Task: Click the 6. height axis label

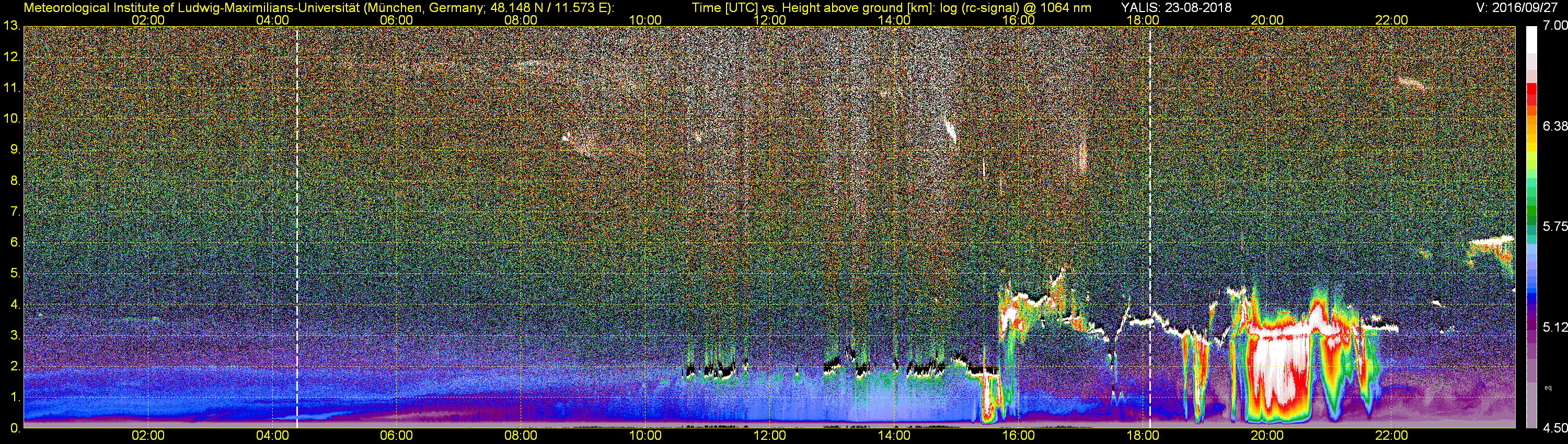Action: click(15, 243)
